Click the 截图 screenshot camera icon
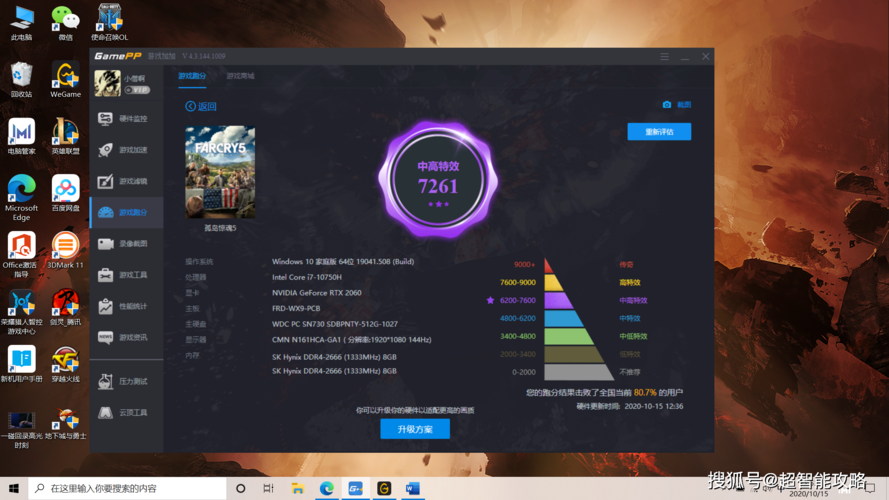Image resolution: width=889 pixels, height=500 pixels. [x=667, y=104]
